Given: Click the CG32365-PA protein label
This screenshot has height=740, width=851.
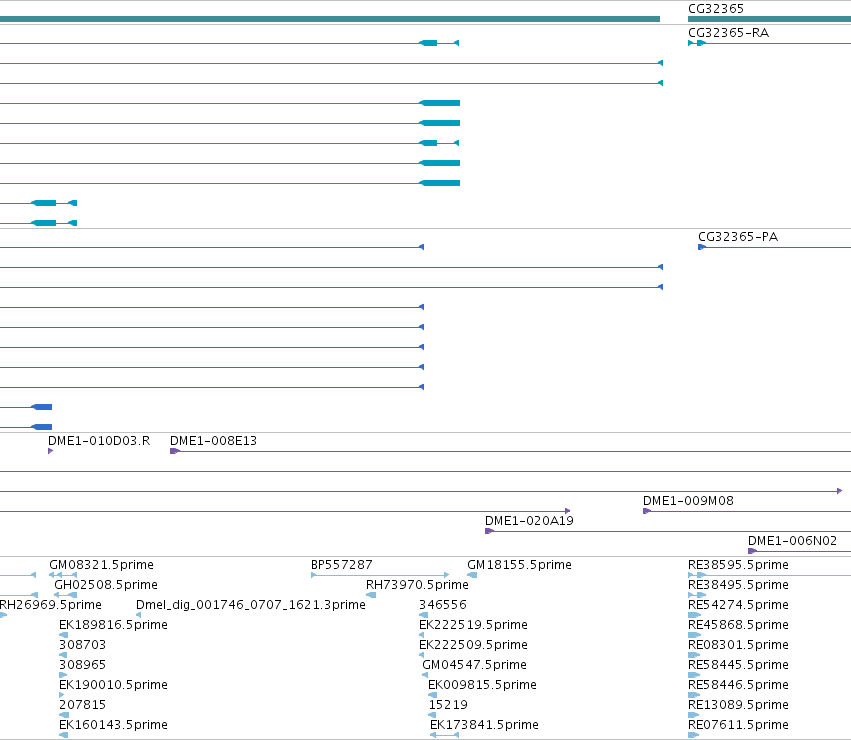Looking at the screenshot, I should click(x=738, y=237).
